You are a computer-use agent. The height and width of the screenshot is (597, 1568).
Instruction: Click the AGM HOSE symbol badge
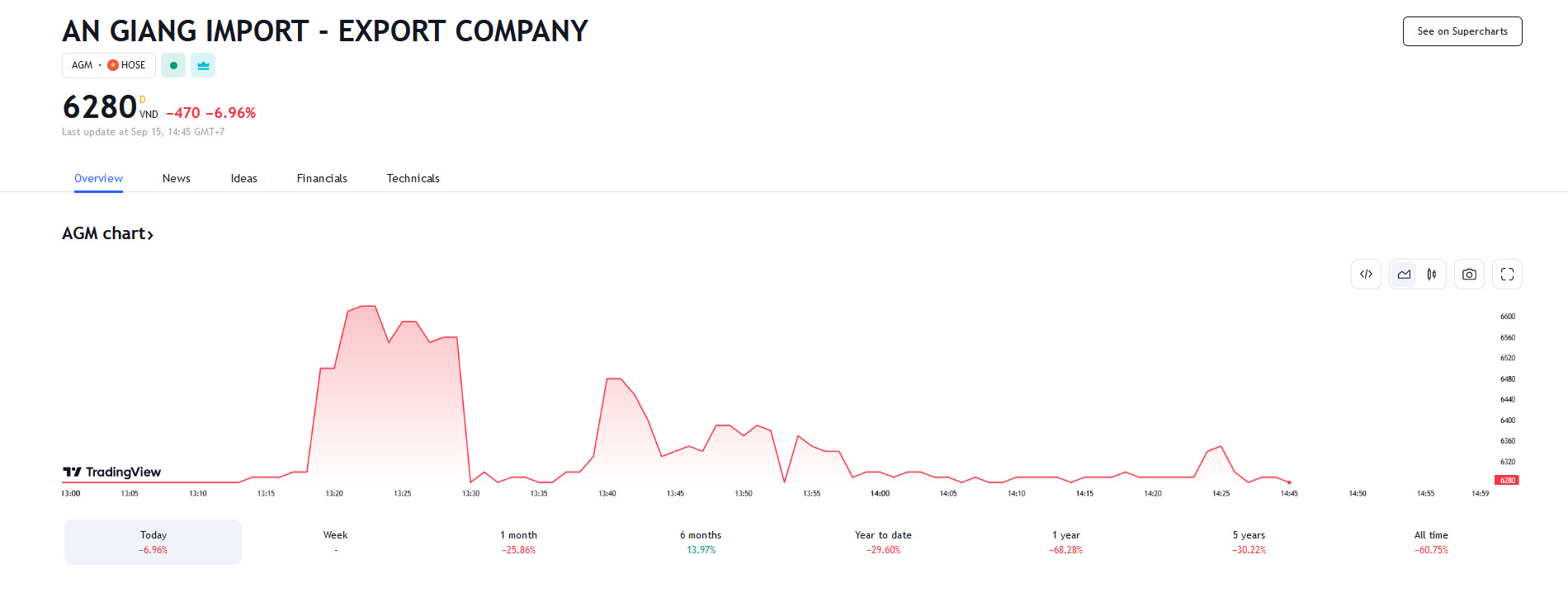[109, 65]
